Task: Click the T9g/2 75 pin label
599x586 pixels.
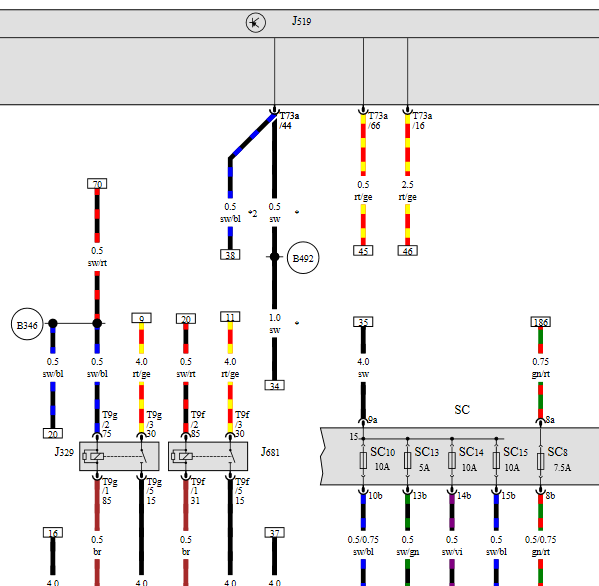Action: 110,424
